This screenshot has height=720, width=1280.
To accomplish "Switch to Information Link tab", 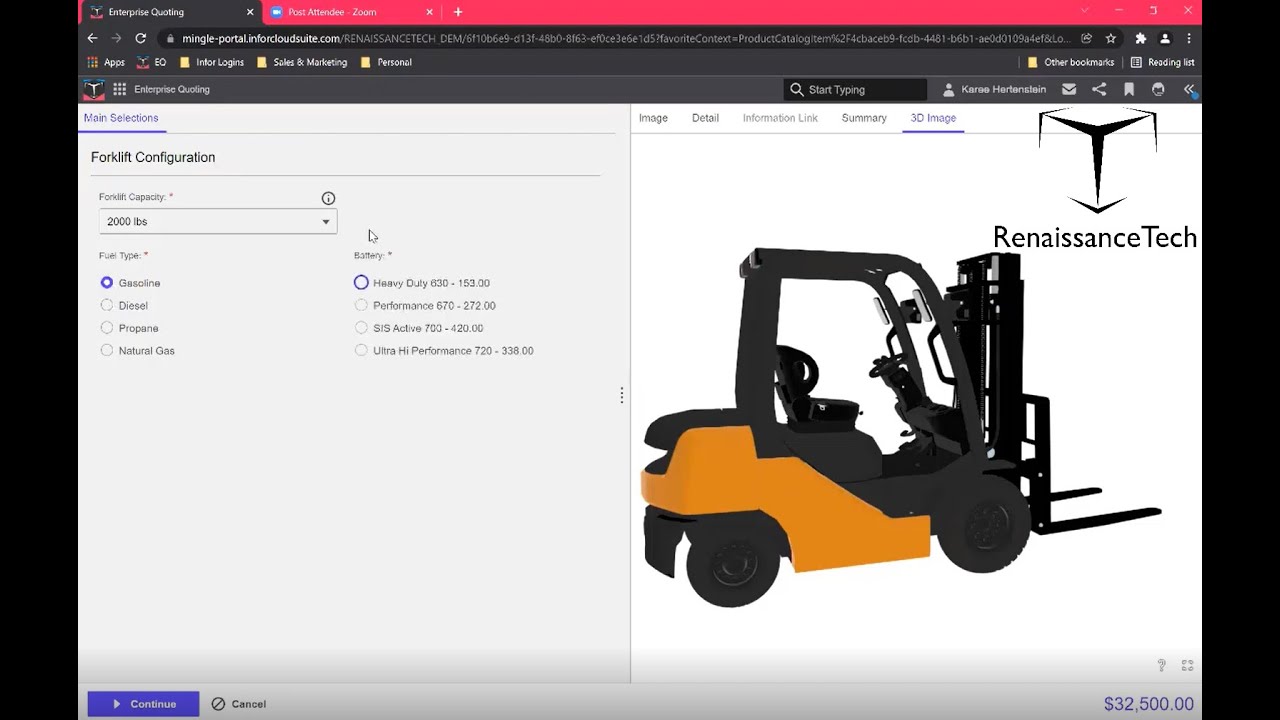I will click(x=780, y=118).
